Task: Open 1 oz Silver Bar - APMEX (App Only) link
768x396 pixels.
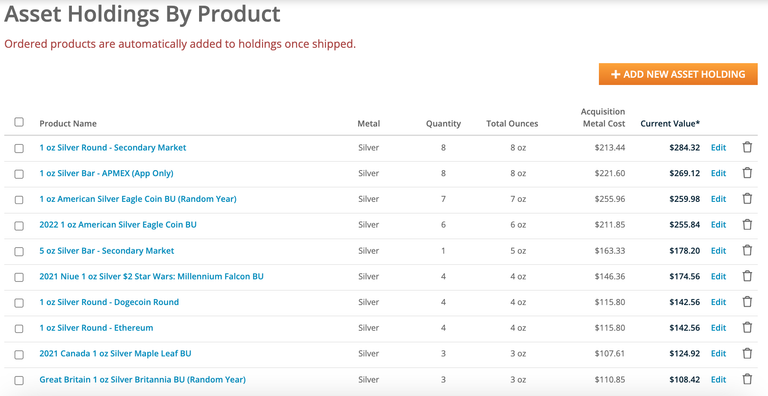Action: click(106, 173)
